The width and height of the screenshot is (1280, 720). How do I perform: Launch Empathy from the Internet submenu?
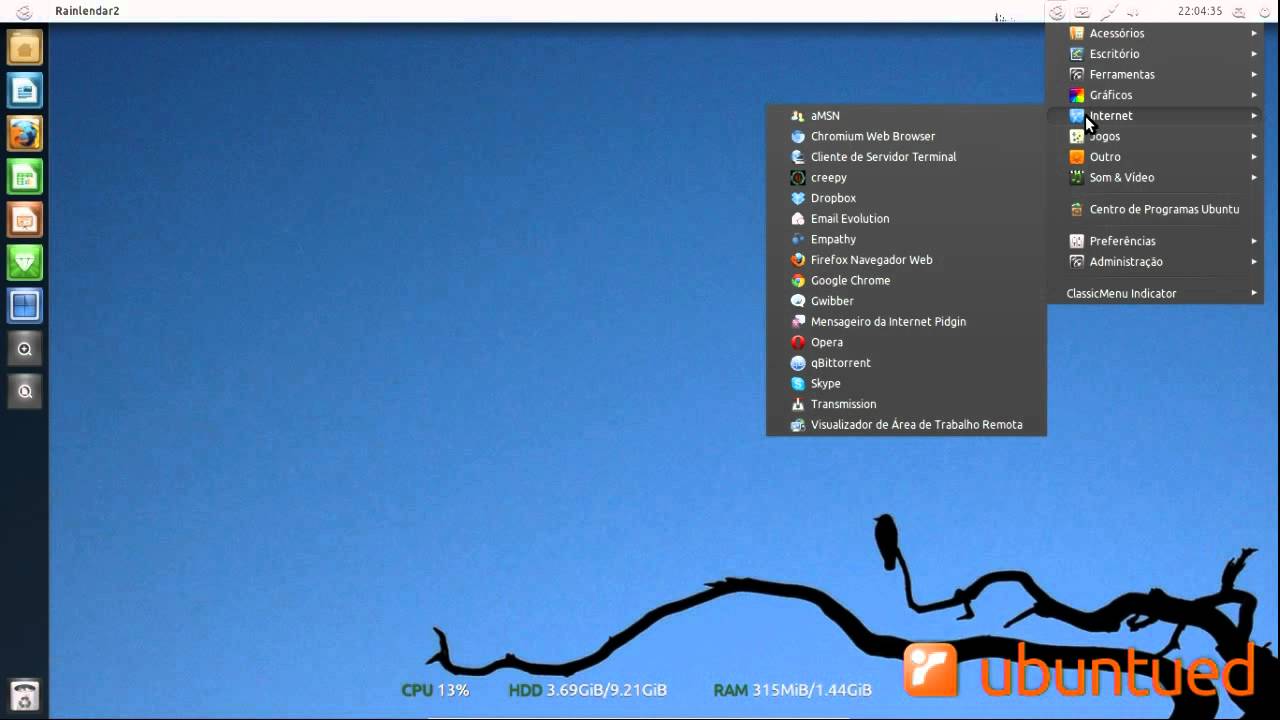click(x=906, y=239)
